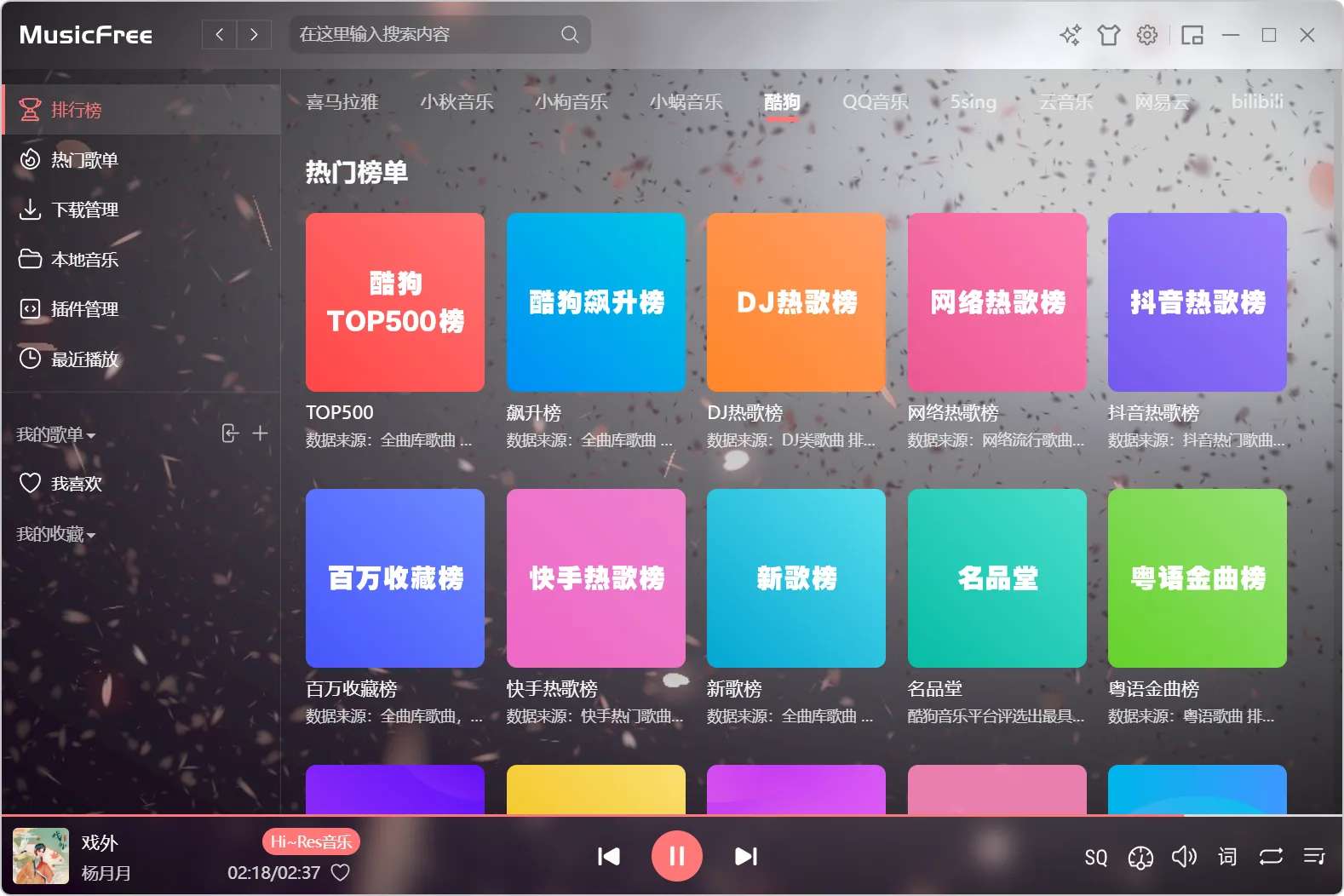Screen dimensions: 1344x896
Task: Click artist name 杨月月
Action: tap(106, 873)
